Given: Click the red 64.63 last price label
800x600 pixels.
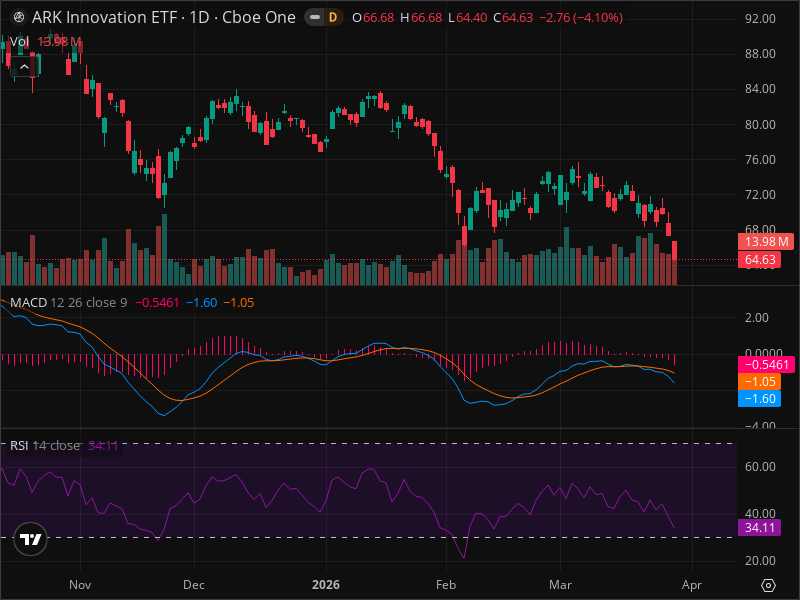Looking at the screenshot, I should click(x=760, y=260).
